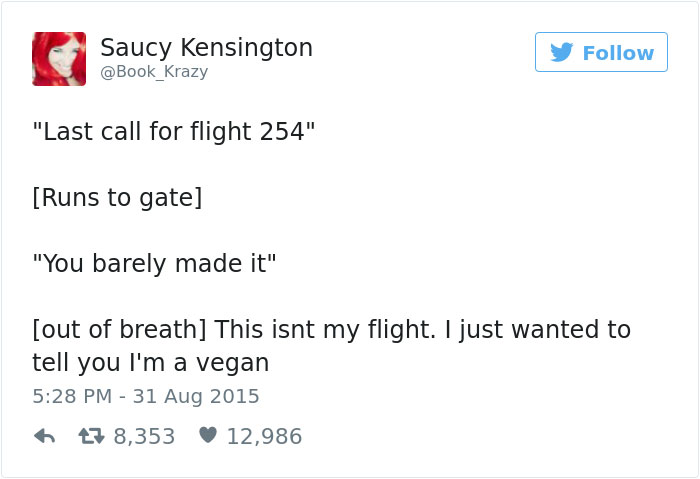Click the Twitter bird icon in Follow button
The width and height of the screenshot is (700, 479).
click(x=562, y=52)
